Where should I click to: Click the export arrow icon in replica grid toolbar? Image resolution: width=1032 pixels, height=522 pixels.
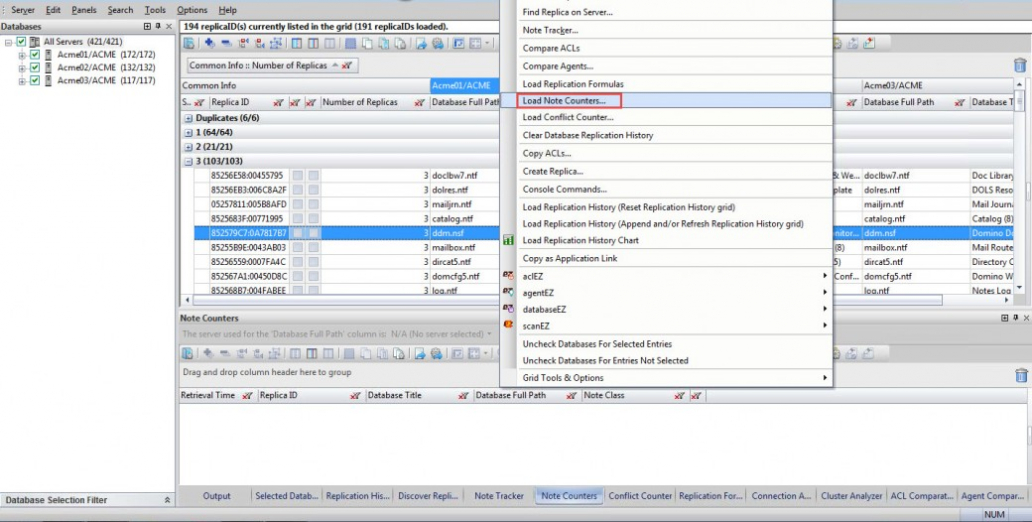tap(421, 43)
